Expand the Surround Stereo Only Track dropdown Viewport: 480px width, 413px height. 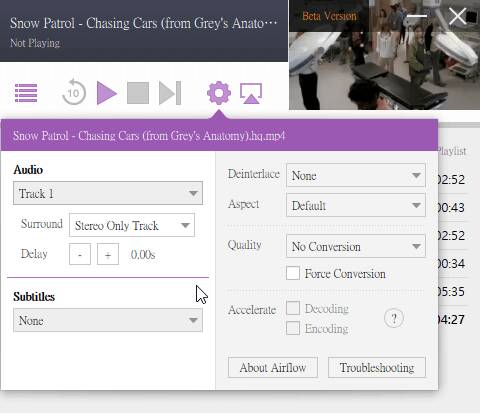point(132,225)
